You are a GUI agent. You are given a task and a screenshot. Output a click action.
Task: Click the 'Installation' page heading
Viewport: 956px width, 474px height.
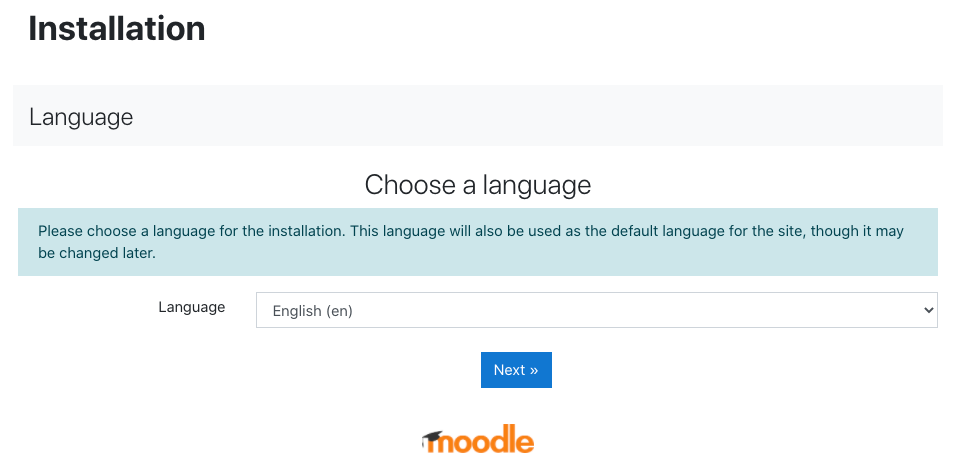pyautogui.click(x=117, y=28)
